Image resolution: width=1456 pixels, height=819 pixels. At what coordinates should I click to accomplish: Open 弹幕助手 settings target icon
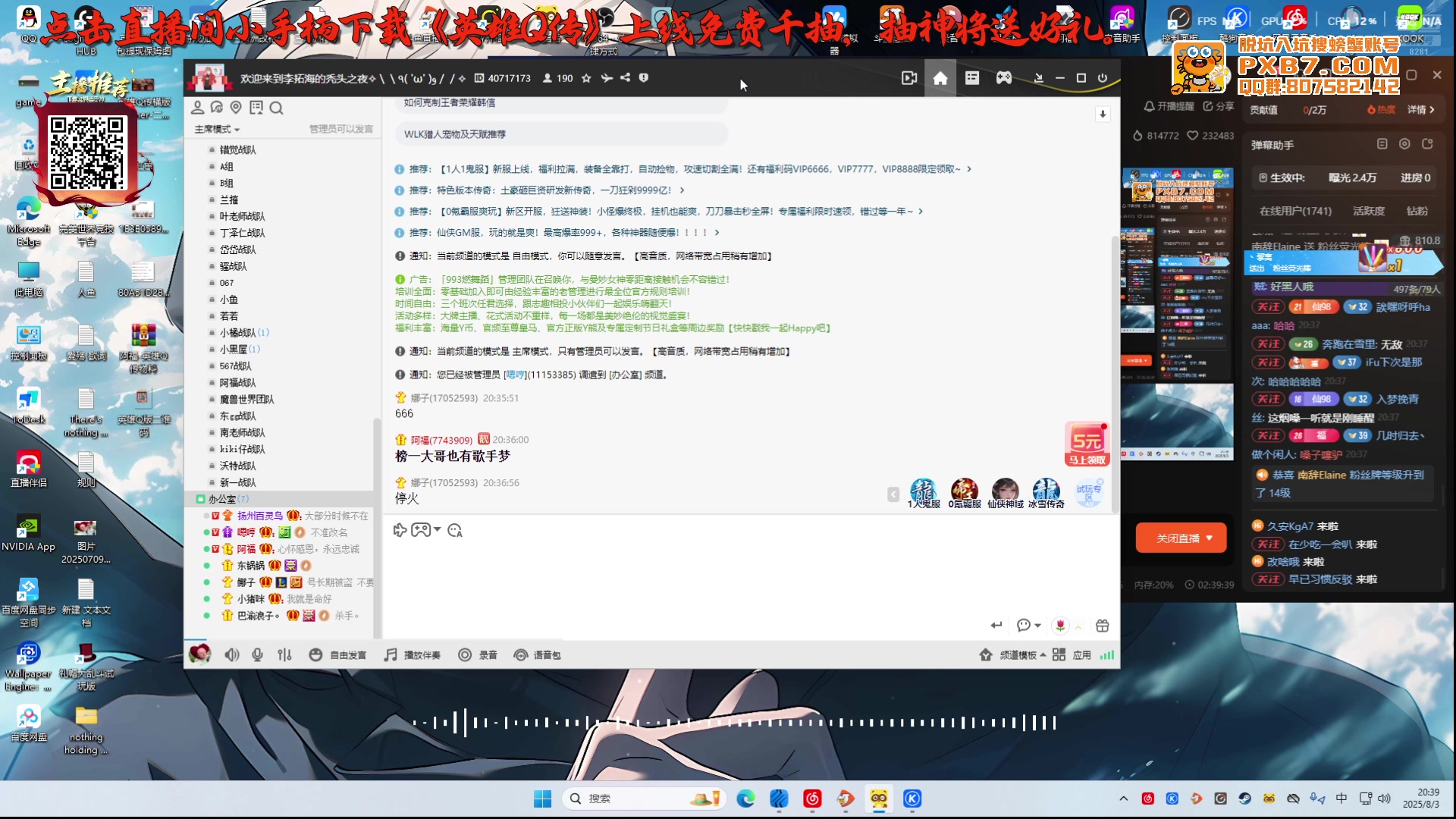pos(1404,144)
